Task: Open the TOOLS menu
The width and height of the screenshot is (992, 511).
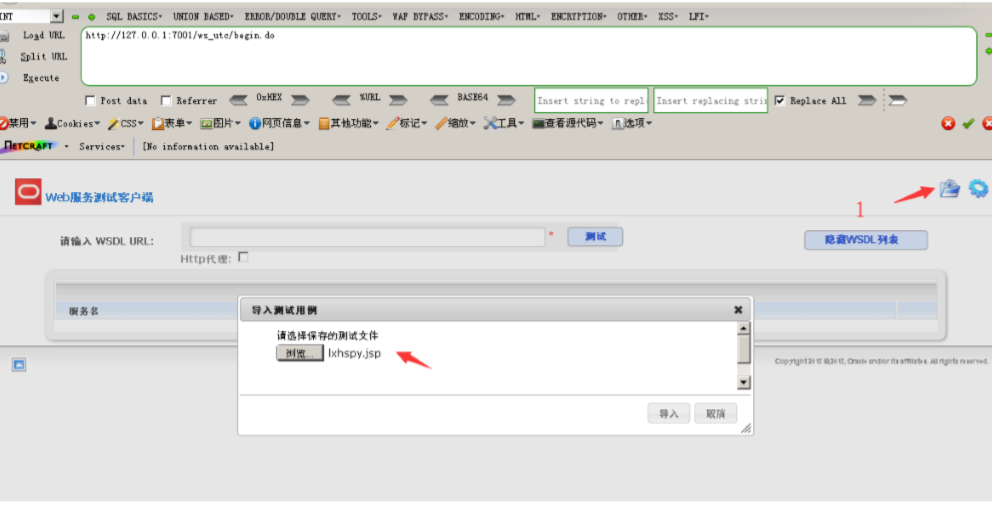Action: coord(366,17)
